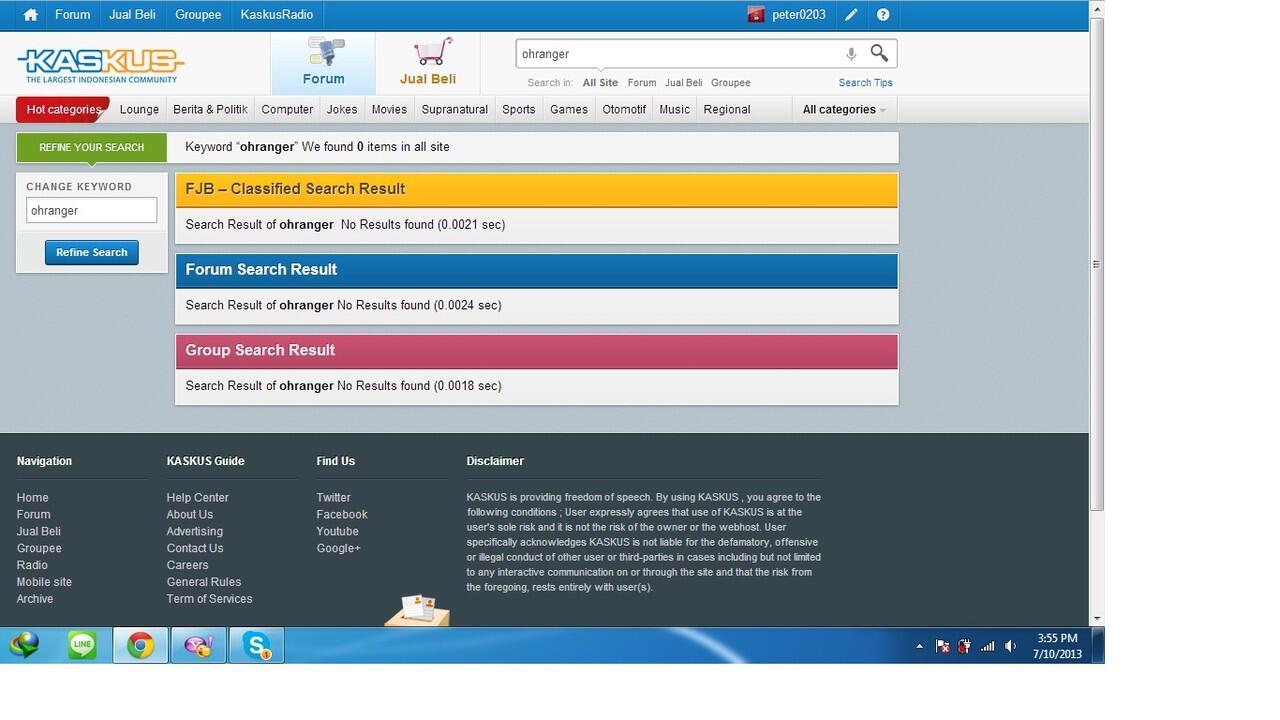This screenshot has width=1280, height=720.
Task: Click the magnifier search icon
Action: (x=879, y=53)
